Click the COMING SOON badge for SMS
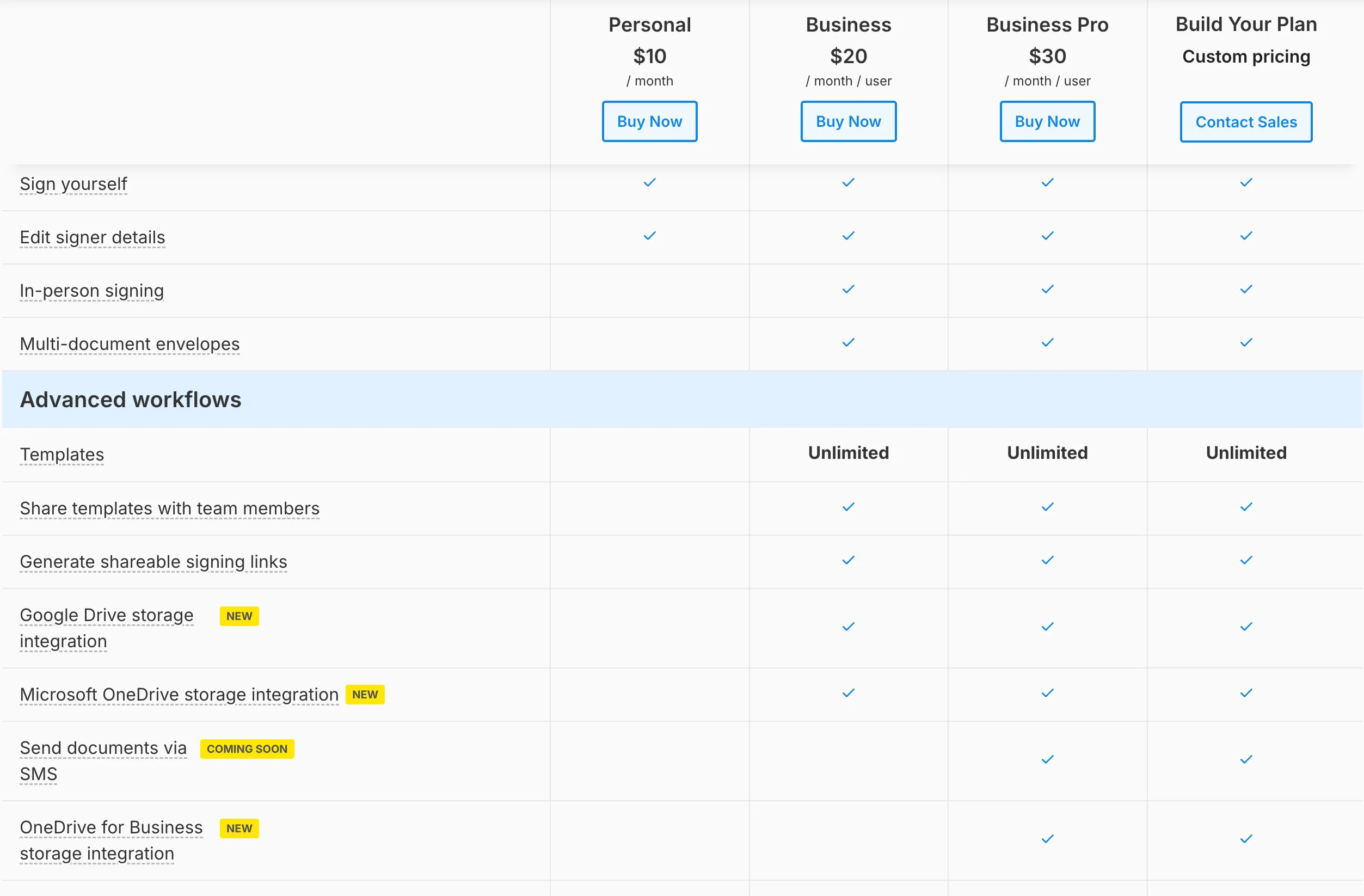The image size is (1364, 896). pos(247,748)
